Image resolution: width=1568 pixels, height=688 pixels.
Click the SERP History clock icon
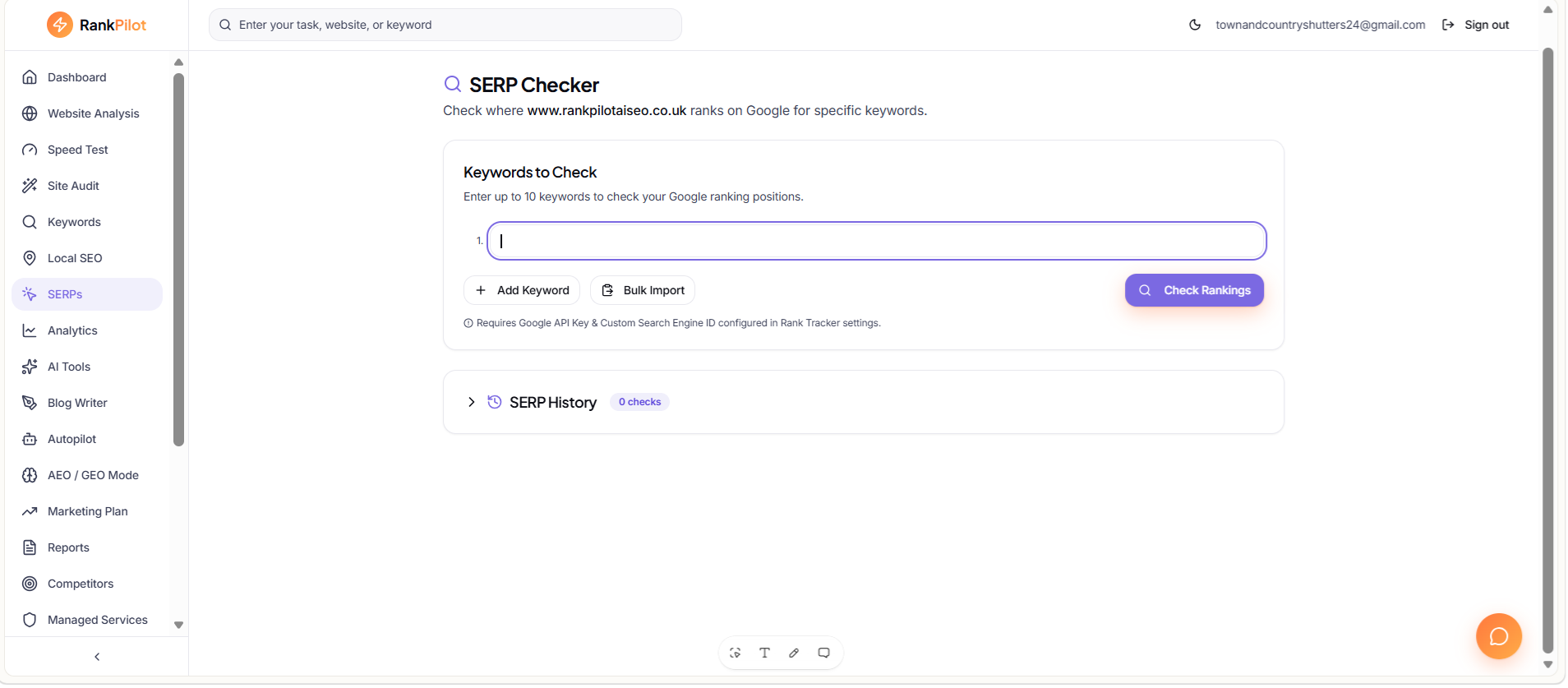coord(495,402)
